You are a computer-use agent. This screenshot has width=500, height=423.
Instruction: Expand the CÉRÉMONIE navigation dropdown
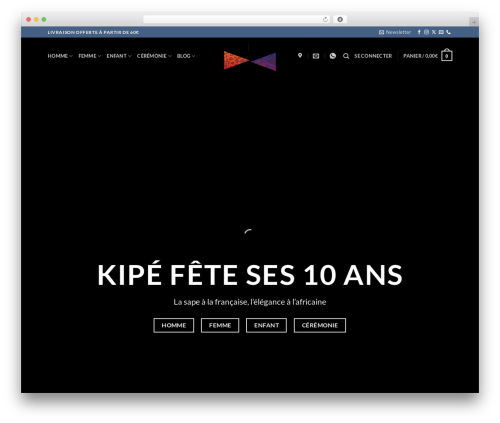coord(154,56)
